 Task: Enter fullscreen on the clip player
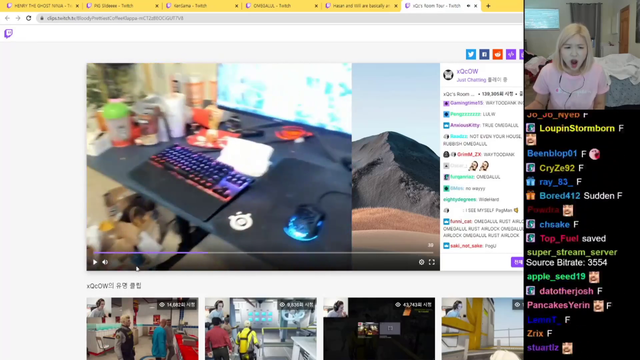pos(432,262)
